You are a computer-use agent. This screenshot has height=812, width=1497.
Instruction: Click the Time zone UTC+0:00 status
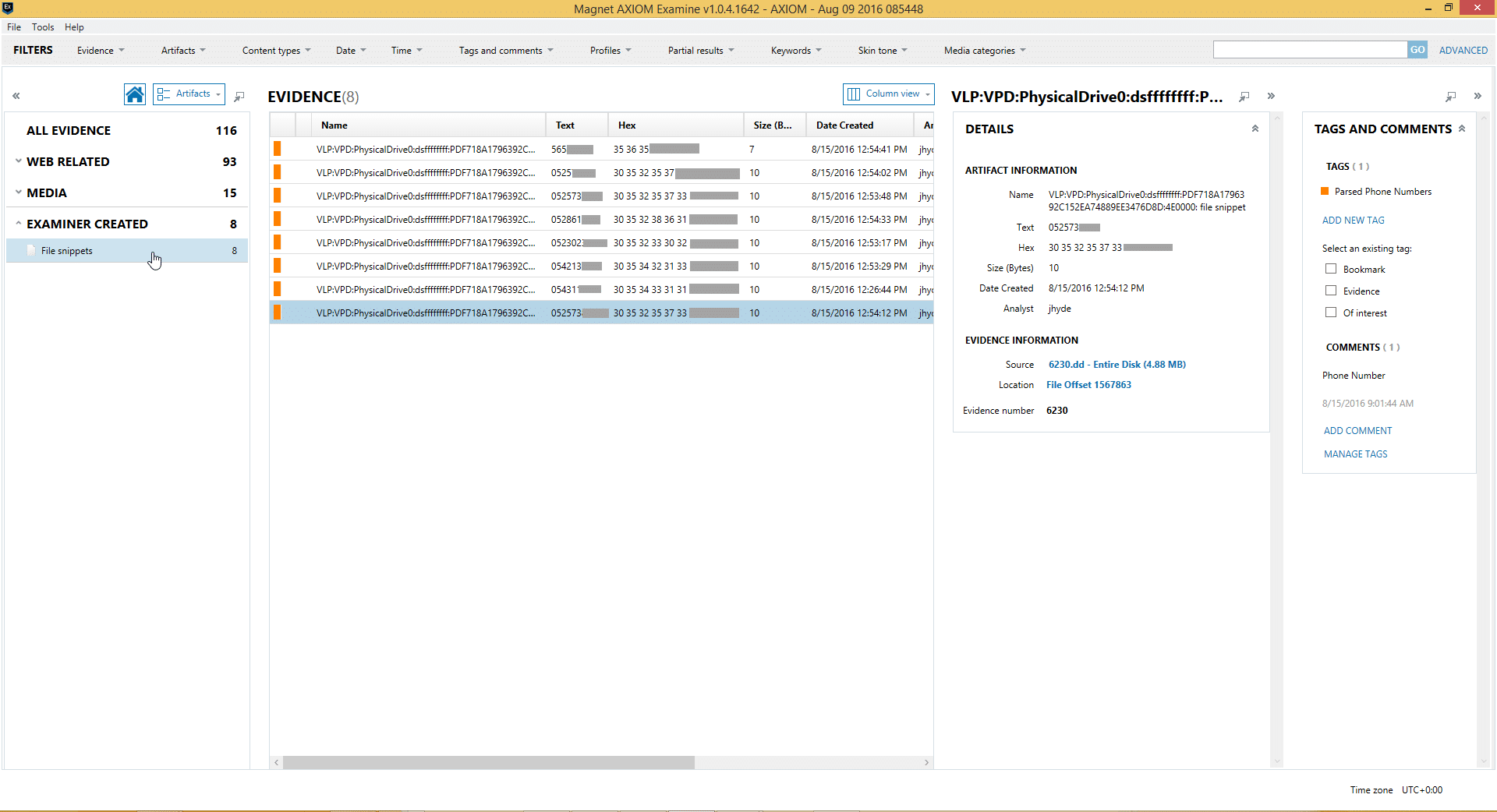(1396, 790)
